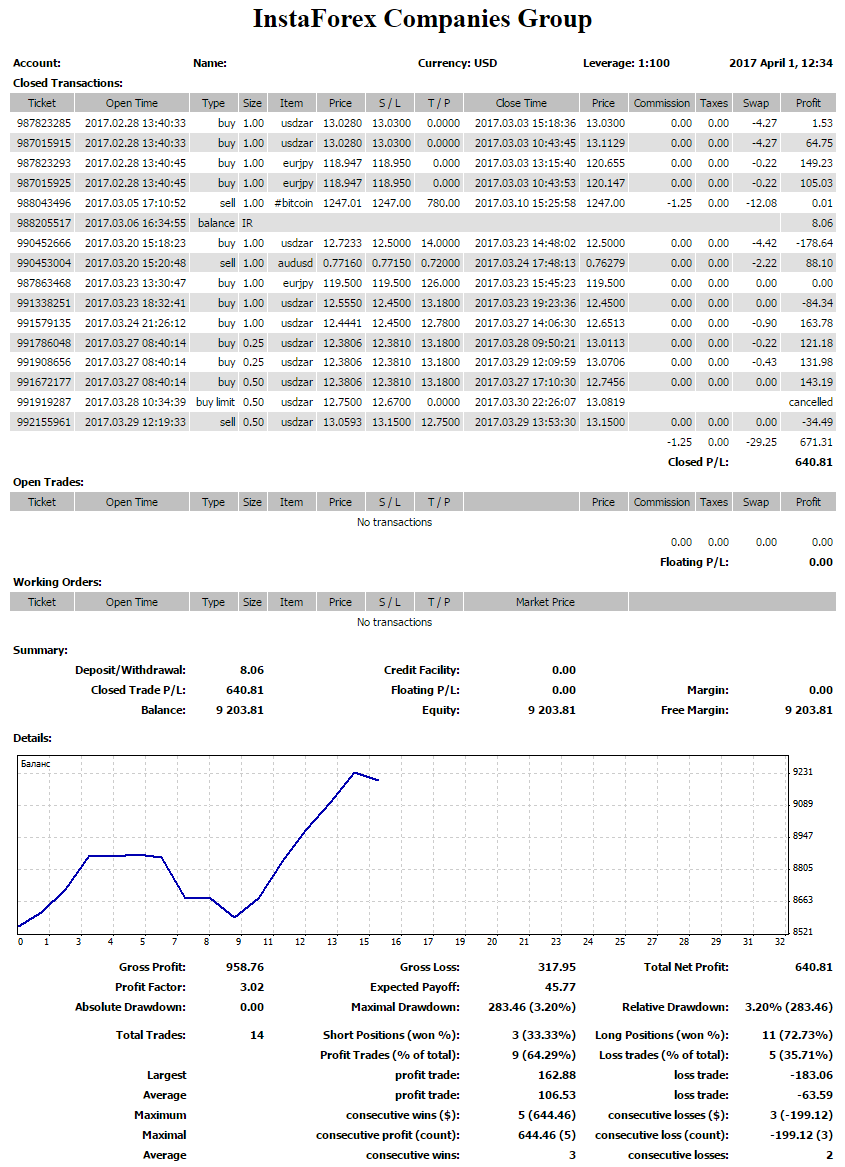The width and height of the screenshot is (845, 1167).
Task: Select consecutive profit value "644.46 (5)"
Action: 547,1136
